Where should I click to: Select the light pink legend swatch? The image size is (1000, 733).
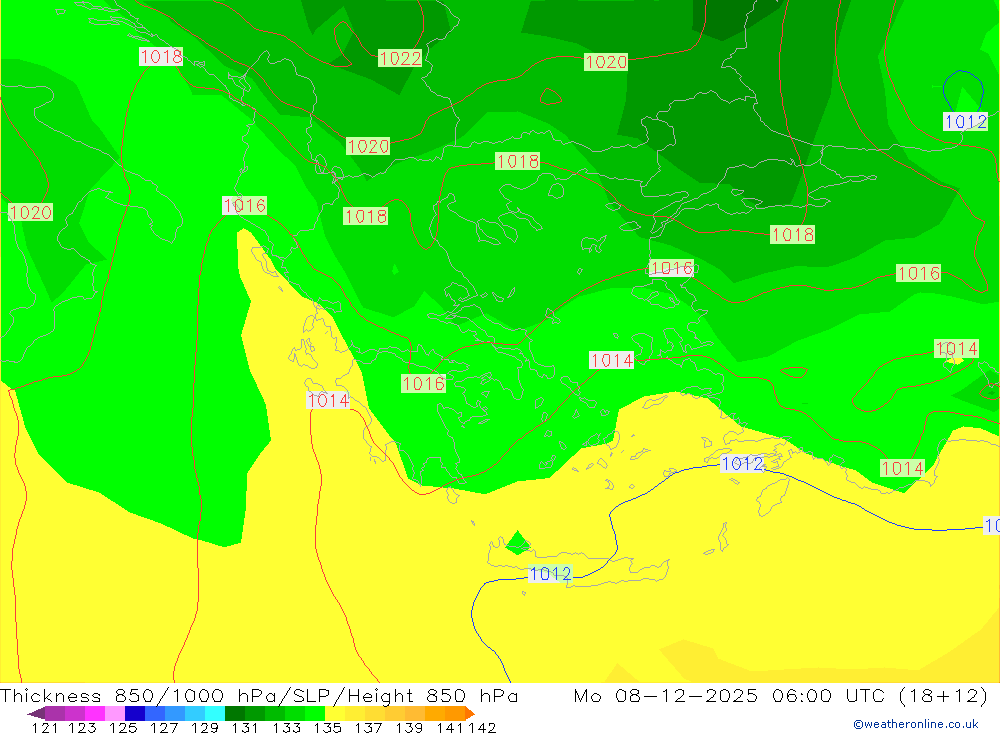tap(115, 713)
